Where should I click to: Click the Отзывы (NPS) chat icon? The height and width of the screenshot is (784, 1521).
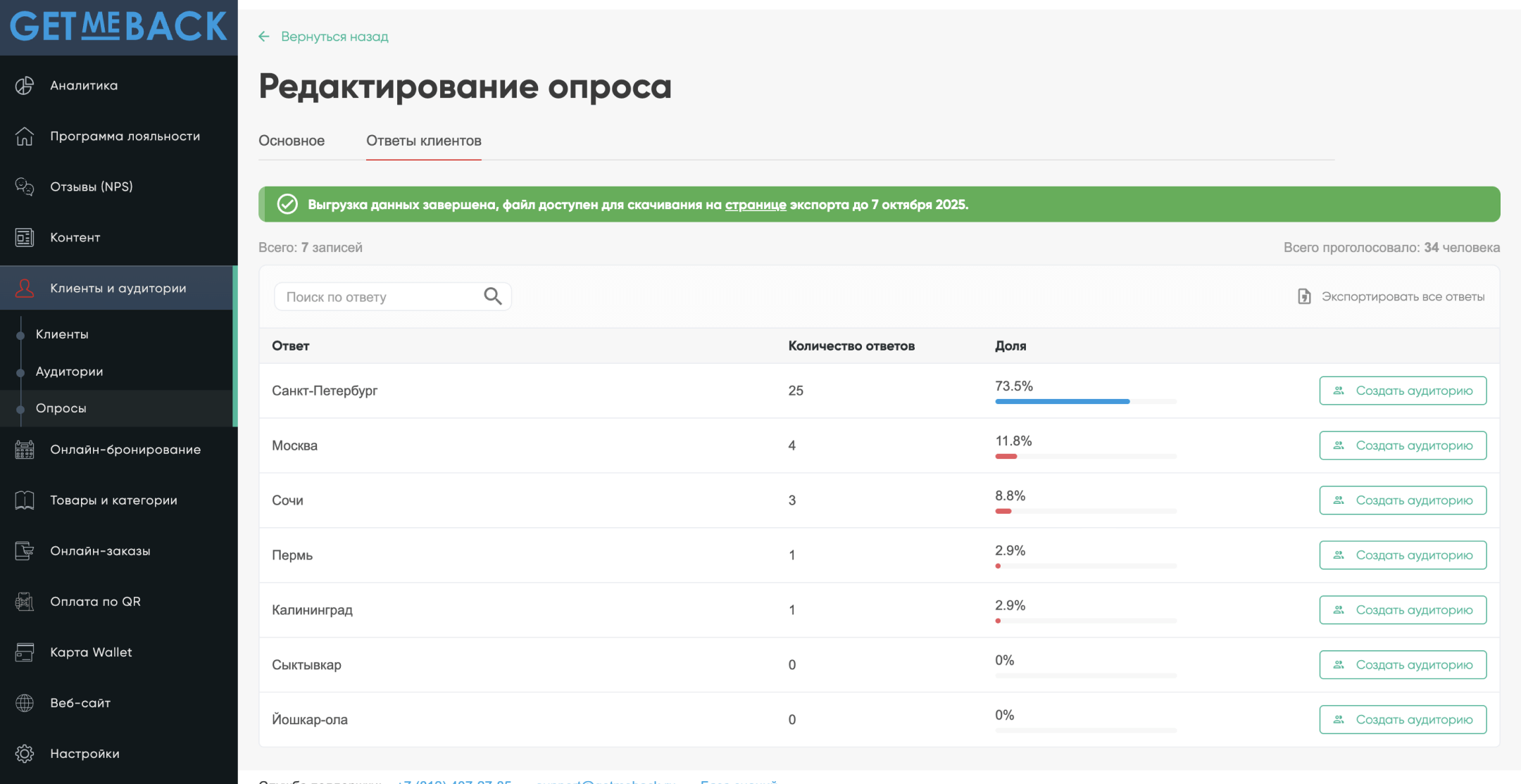tap(25, 186)
